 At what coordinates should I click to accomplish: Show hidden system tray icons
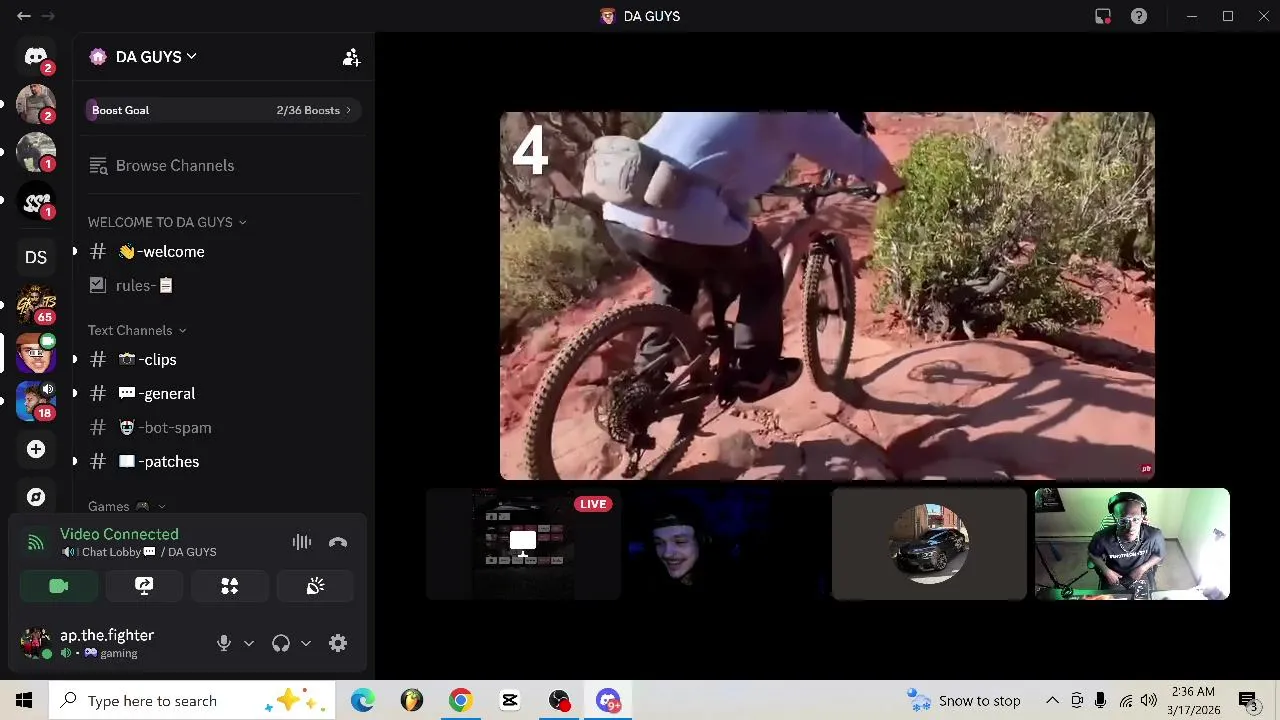[x=1052, y=700]
